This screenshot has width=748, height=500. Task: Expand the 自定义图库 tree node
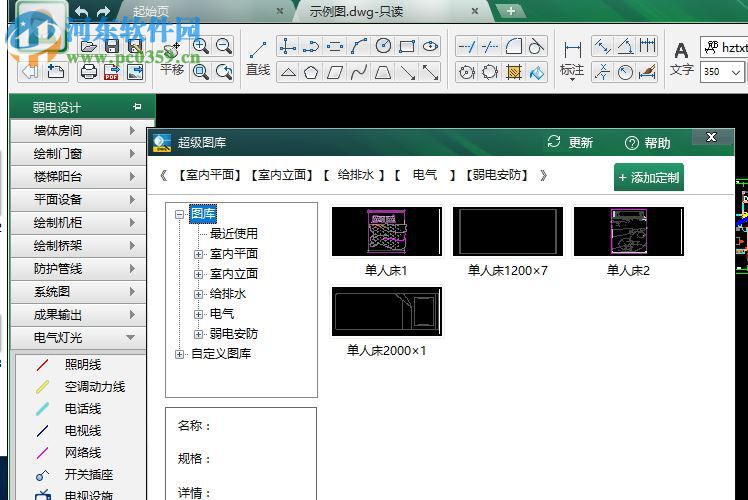(179, 354)
